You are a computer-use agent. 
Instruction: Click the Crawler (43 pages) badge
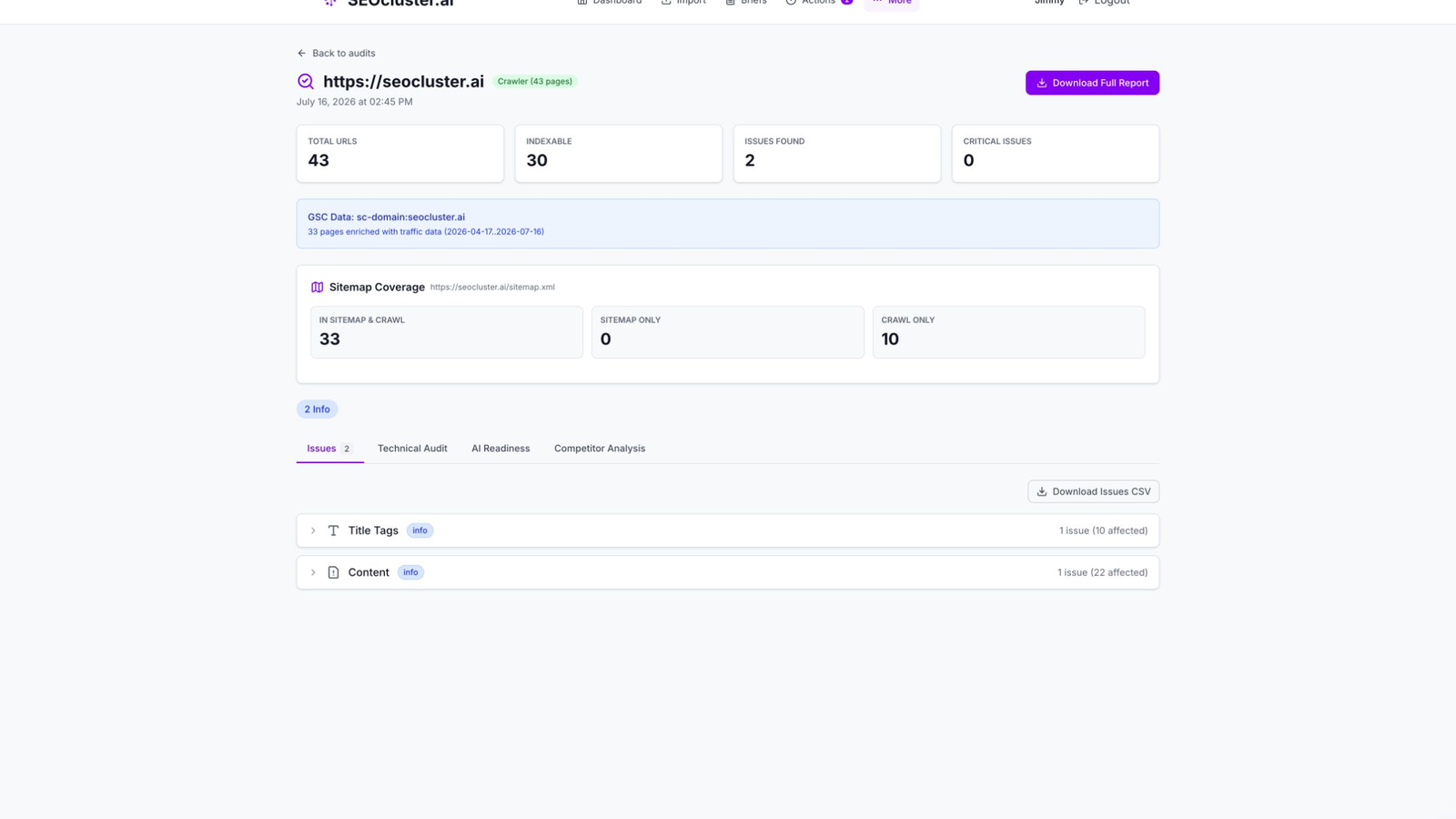pos(535,81)
